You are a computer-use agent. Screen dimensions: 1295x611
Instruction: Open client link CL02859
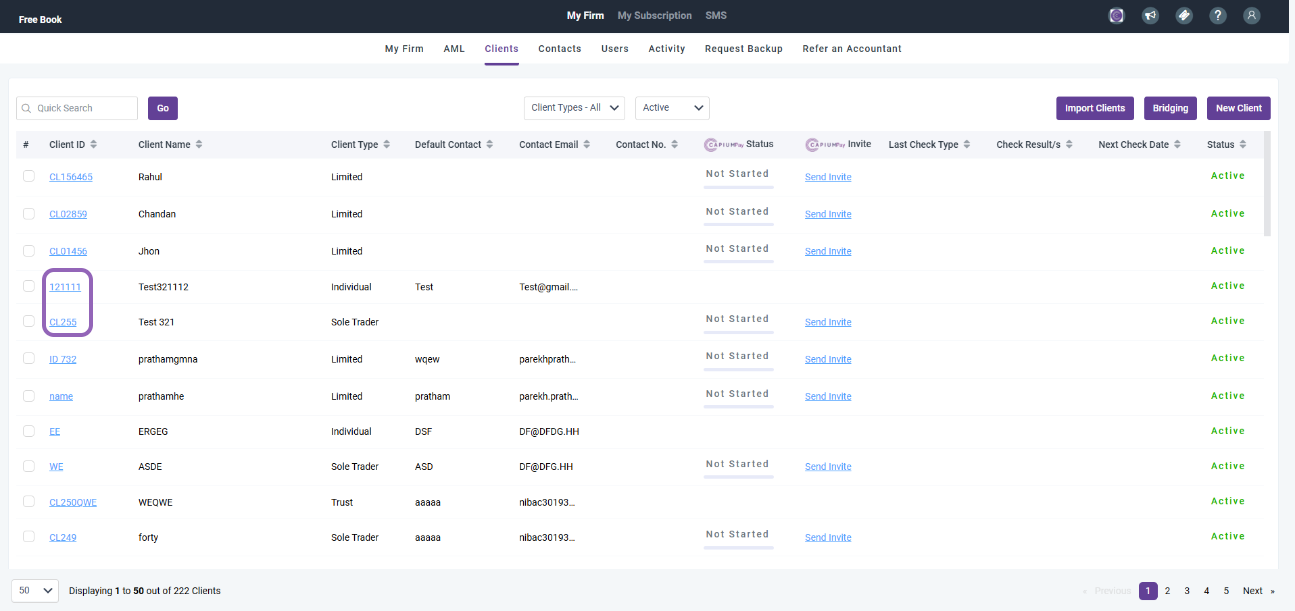pos(68,214)
